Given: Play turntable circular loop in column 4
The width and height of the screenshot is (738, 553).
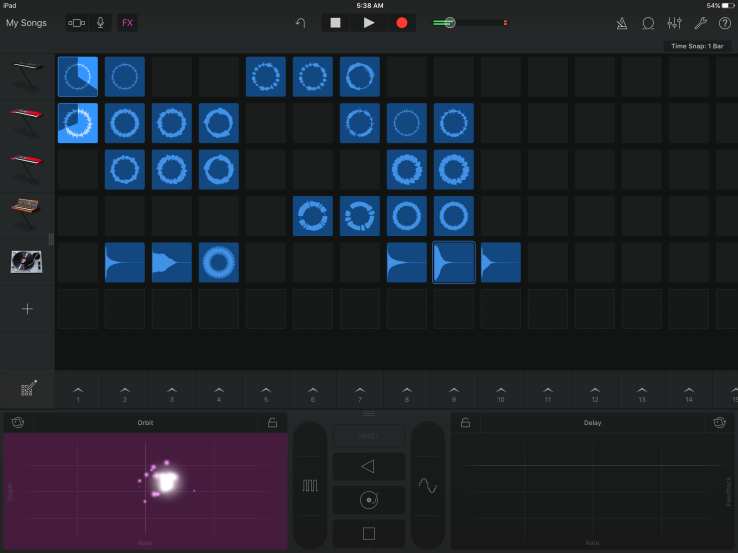Looking at the screenshot, I should point(219,263).
